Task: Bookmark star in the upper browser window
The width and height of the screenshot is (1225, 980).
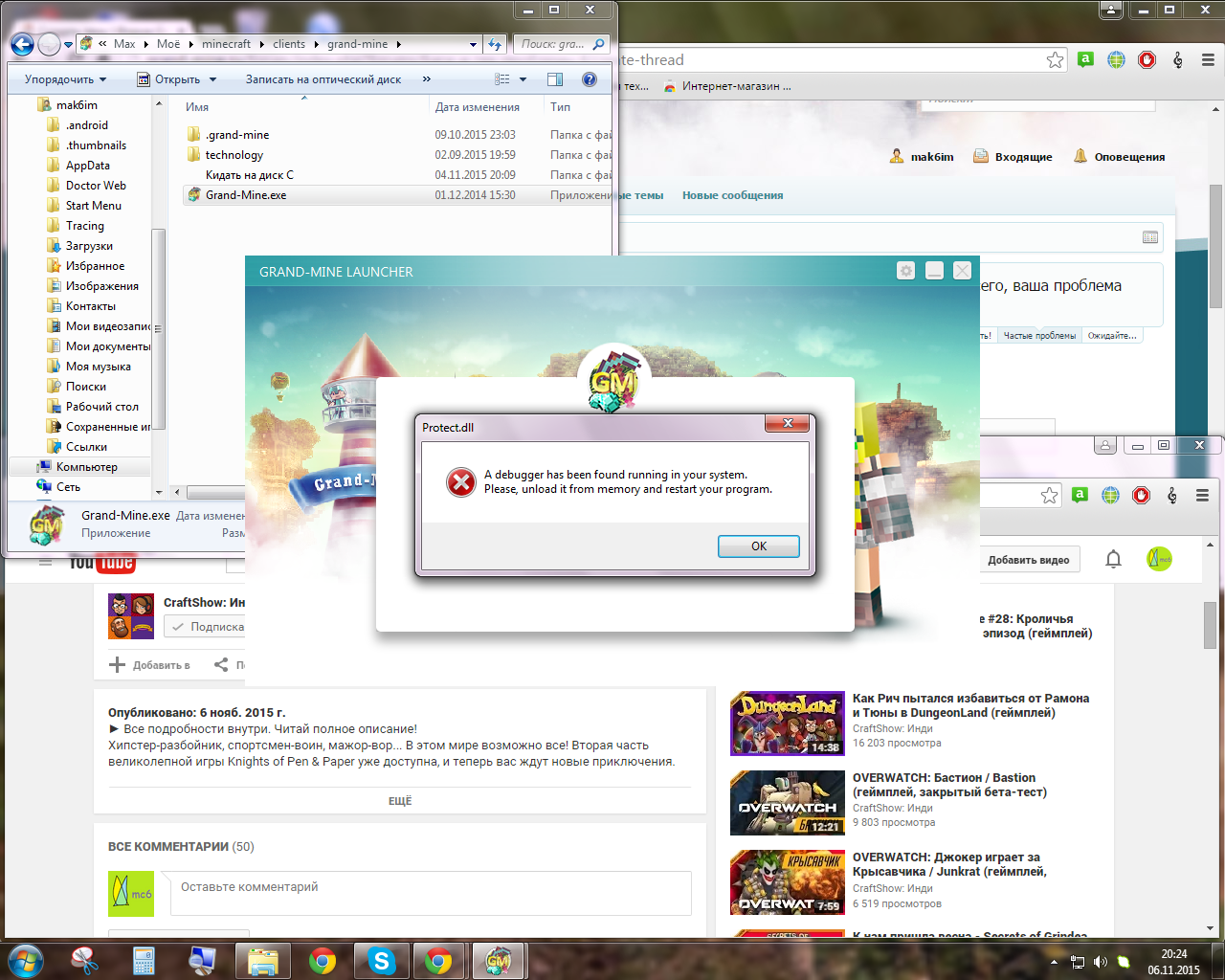Action: 1055,59
